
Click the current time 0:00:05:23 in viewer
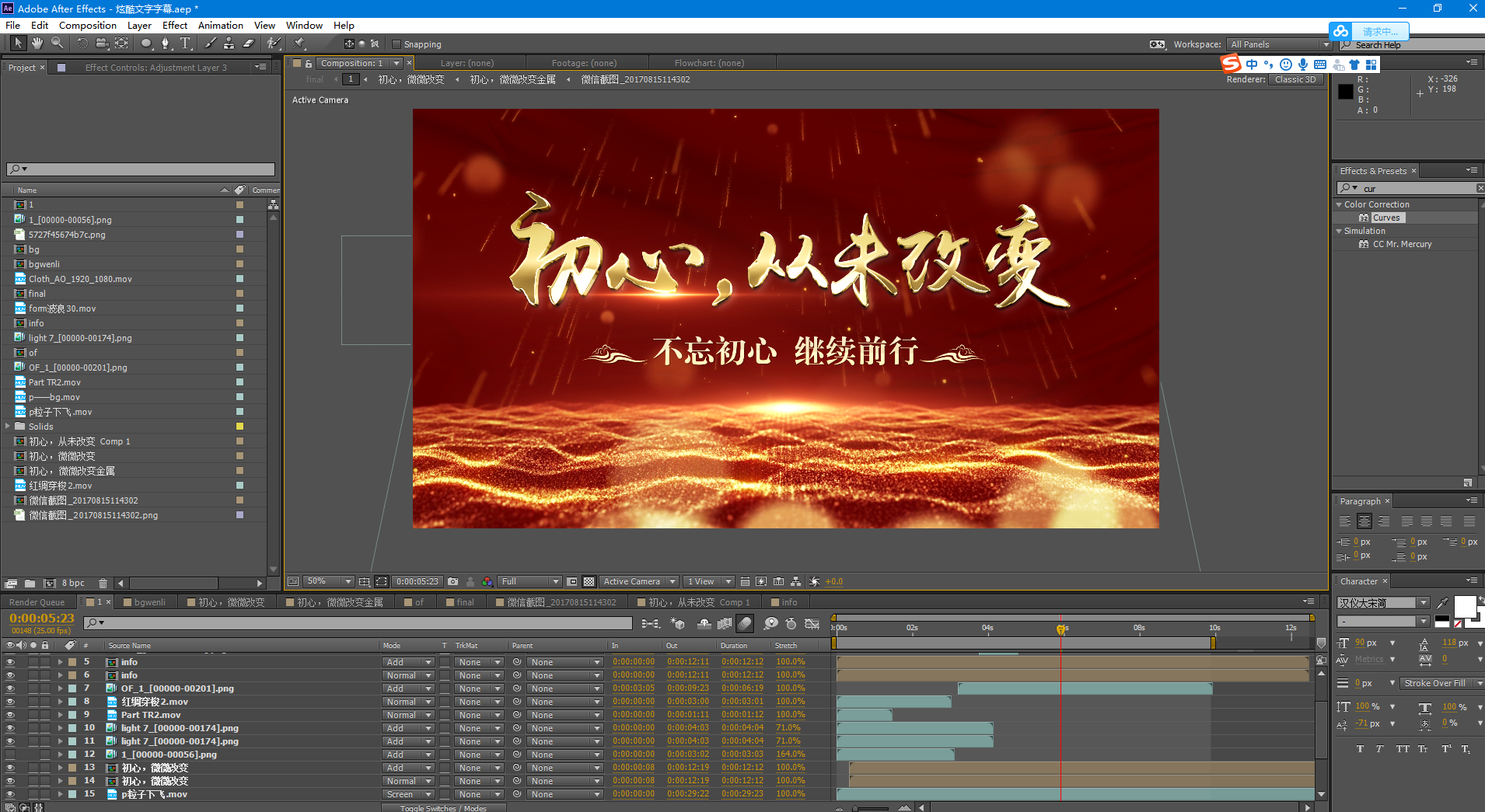point(418,581)
